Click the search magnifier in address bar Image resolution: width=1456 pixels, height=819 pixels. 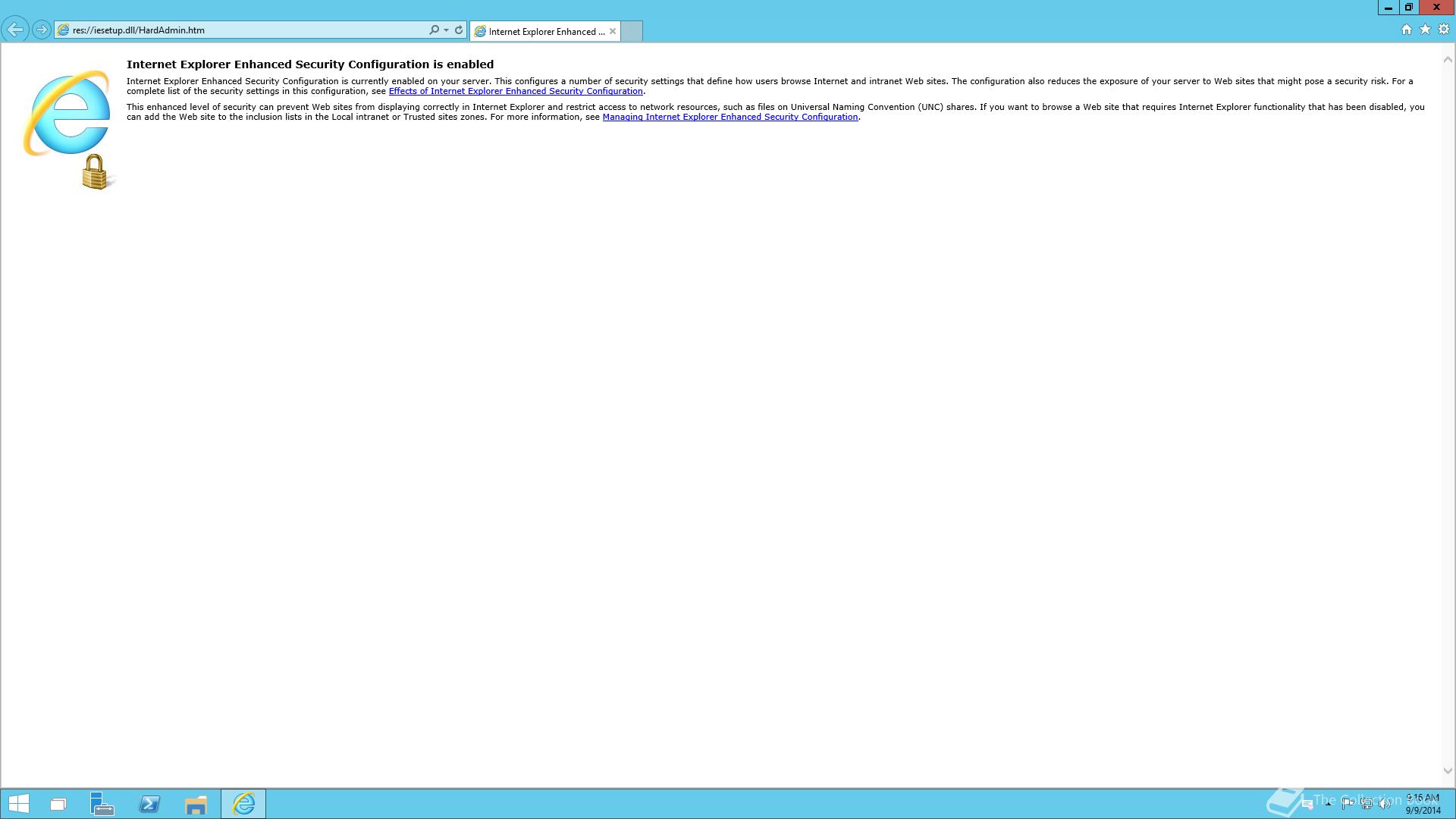pyautogui.click(x=434, y=30)
